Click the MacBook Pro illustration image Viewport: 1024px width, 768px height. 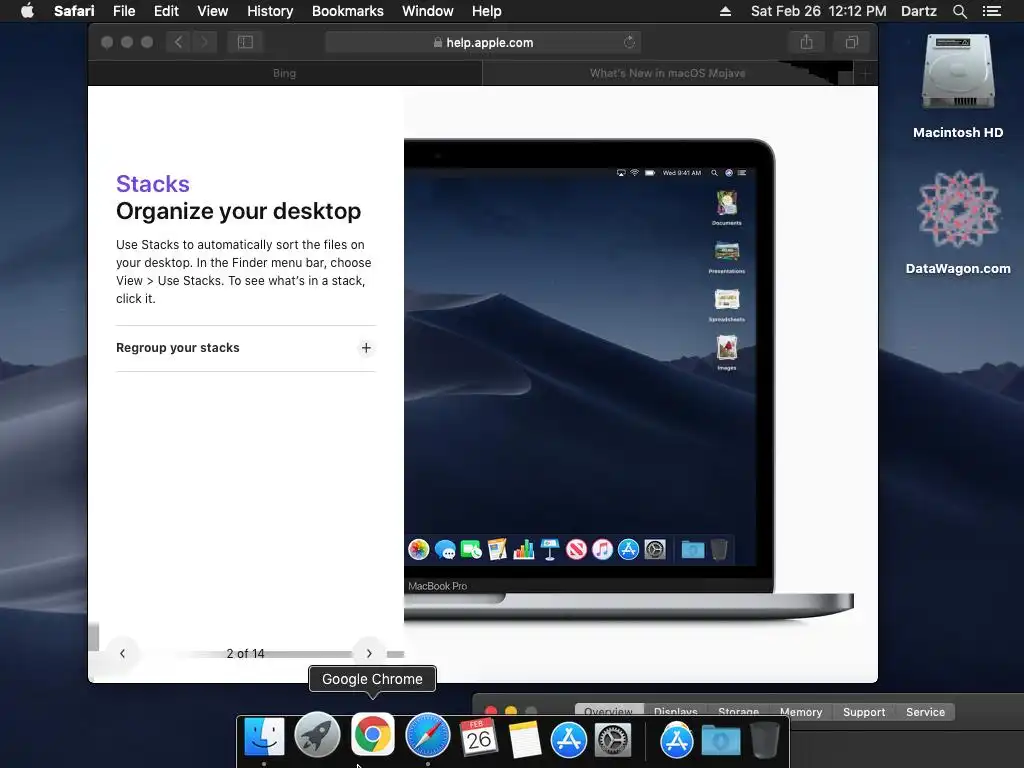coord(628,379)
